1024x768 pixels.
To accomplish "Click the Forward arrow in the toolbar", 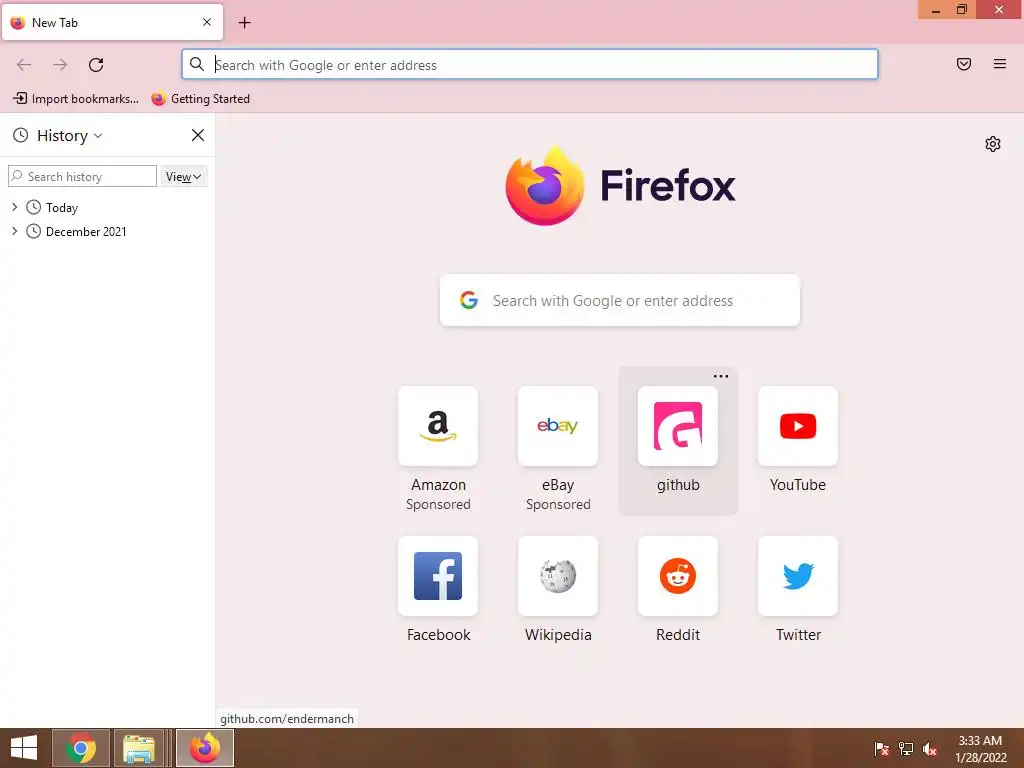I will tap(60, 65).
